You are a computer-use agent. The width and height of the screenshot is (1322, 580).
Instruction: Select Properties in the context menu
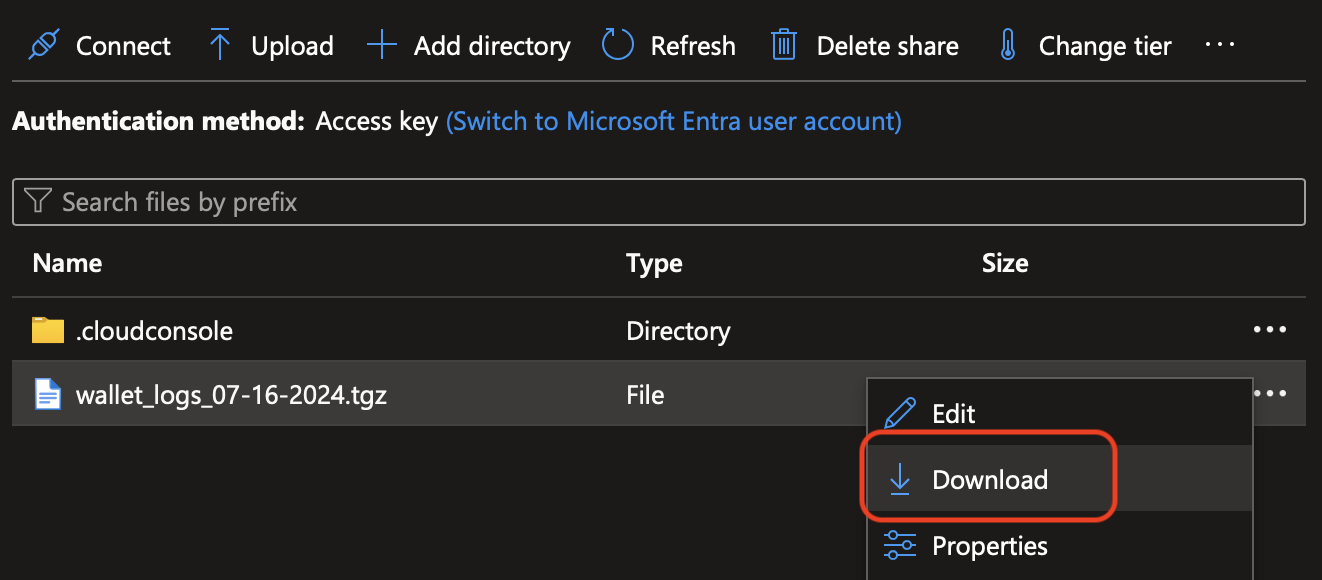coord(989,546)
